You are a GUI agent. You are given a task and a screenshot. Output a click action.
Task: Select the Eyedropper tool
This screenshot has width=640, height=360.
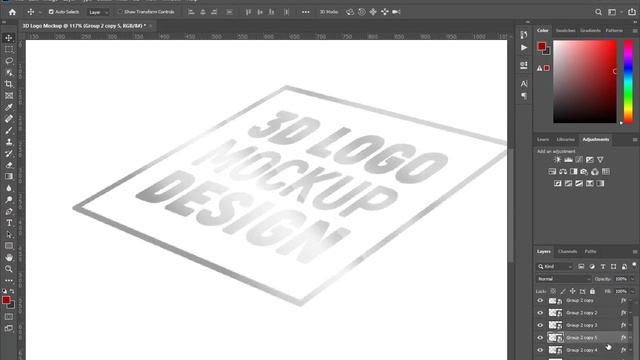click(9, 107)
